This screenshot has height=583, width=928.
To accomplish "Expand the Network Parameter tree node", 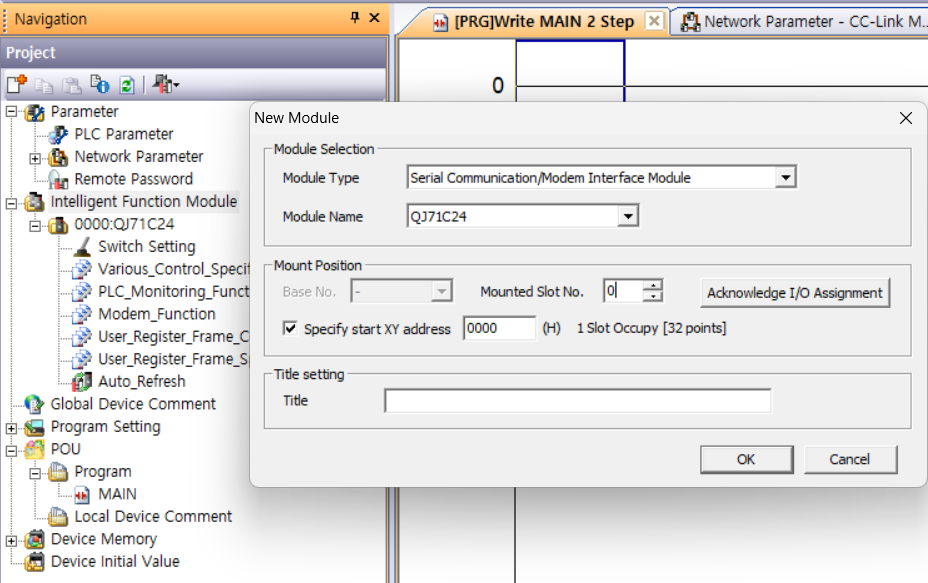I will click(x=35, y=157).
